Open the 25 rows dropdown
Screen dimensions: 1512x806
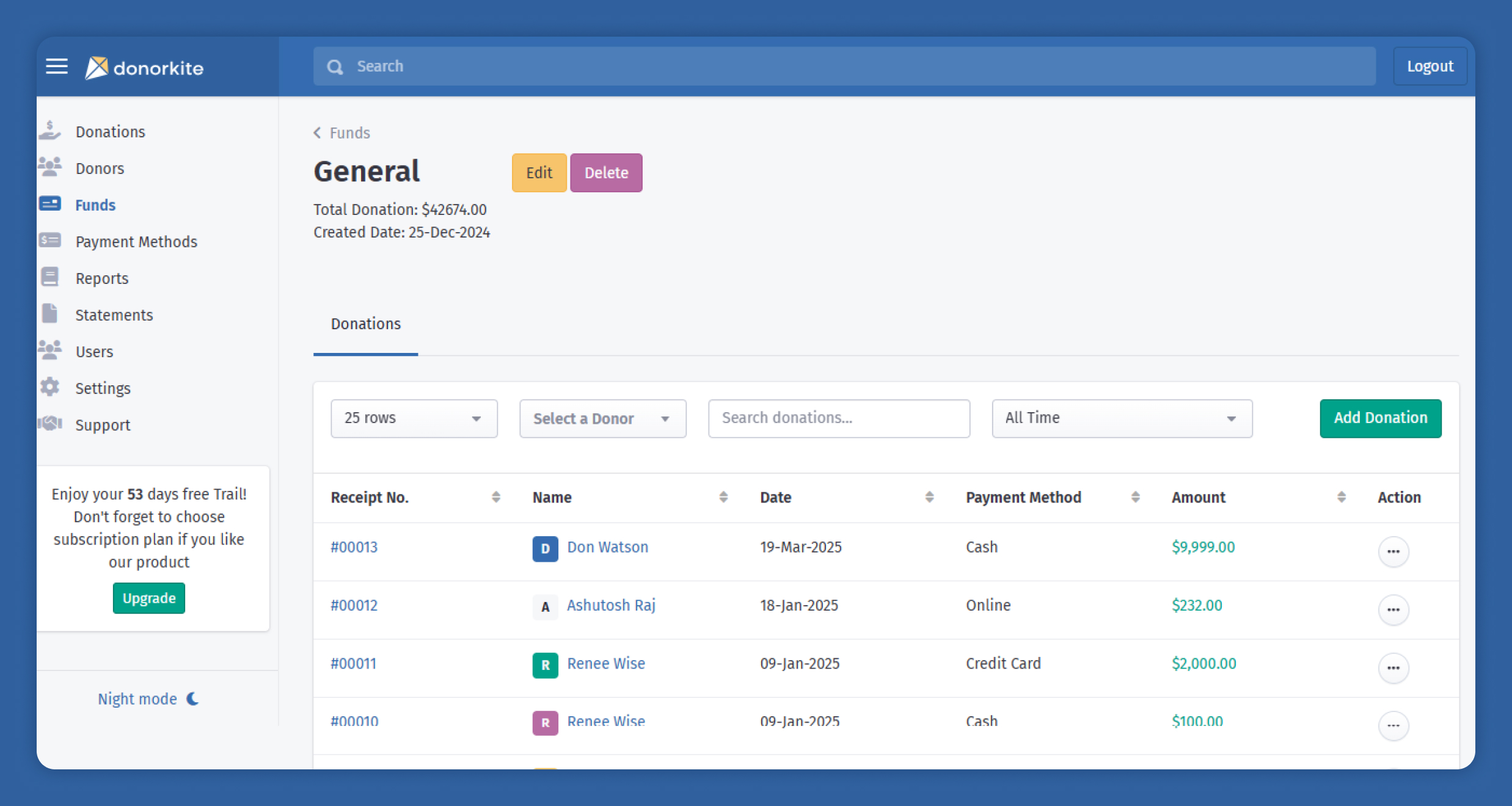tap(414, 418)
